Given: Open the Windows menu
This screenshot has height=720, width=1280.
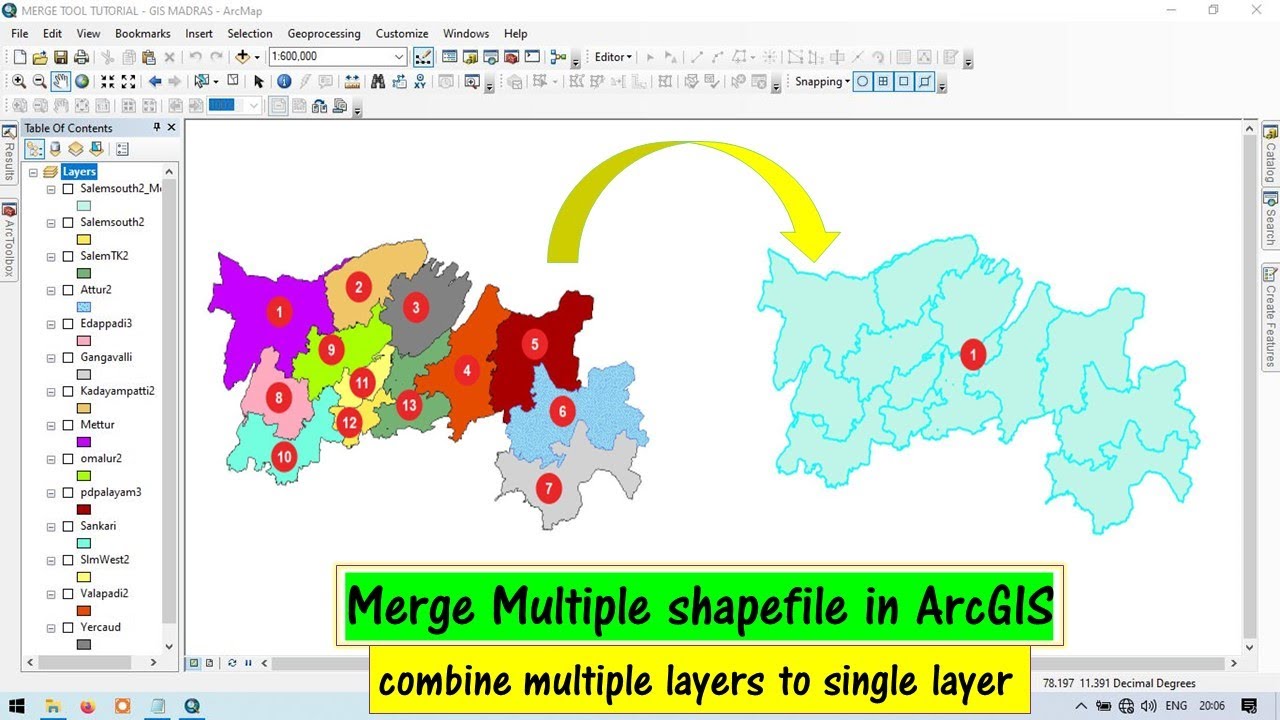Looking at the screenshot, I should (466, 33).
